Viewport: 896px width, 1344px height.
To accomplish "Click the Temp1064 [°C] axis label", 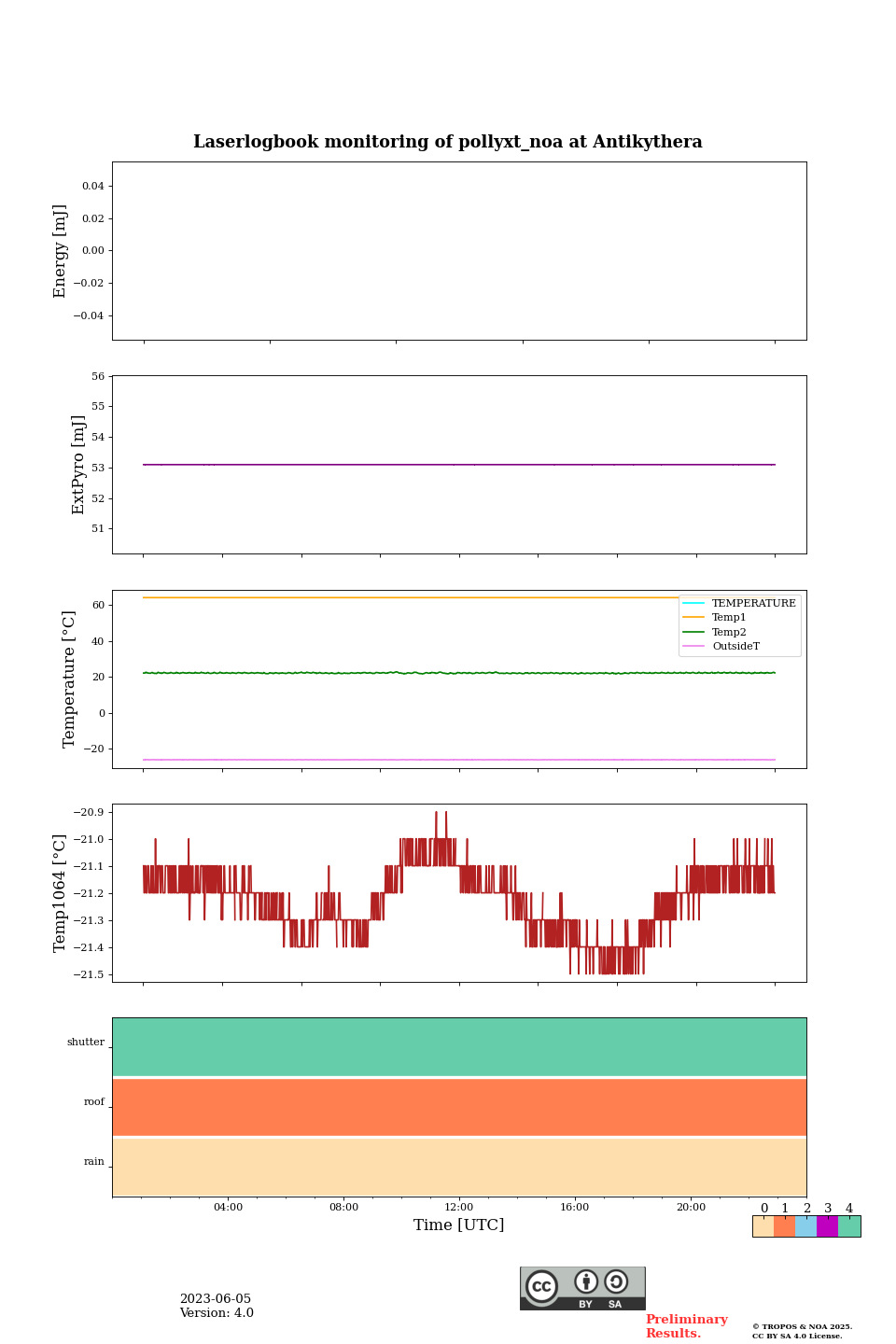I will 60,893.
